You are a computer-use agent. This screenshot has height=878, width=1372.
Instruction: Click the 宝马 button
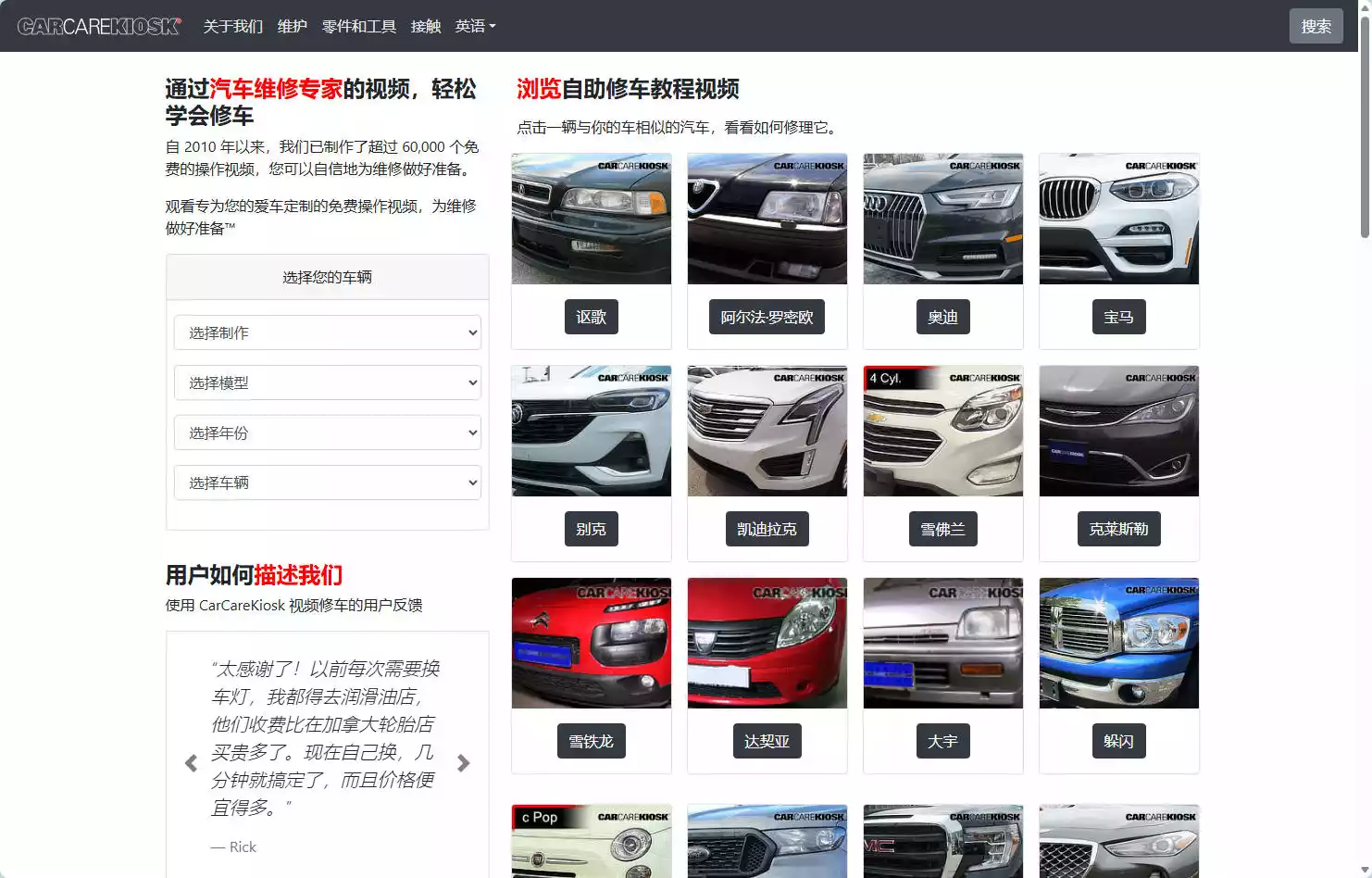coord(1118,317)
